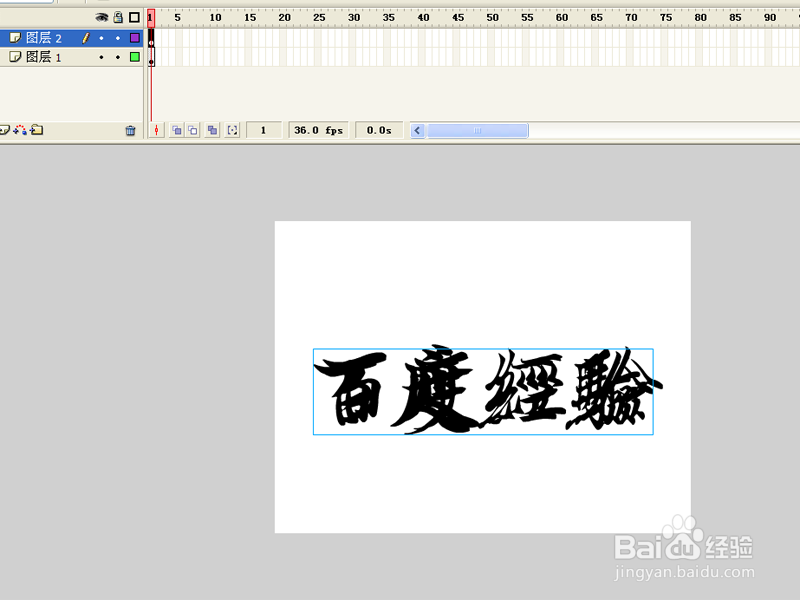Image resolution: width=800 pixels, height=600 pixels.
Task: Lock 图层 2 using its lock dot
Action: coord(118,38)
